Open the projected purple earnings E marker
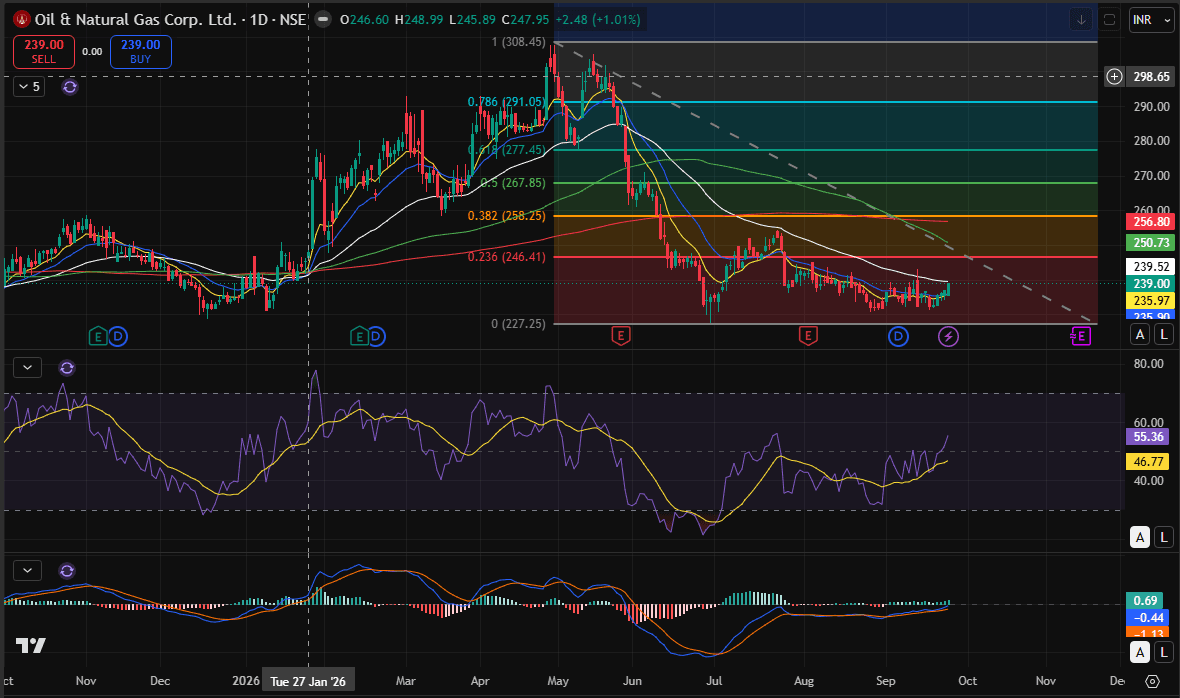This screenshot has width=1180, height=698. click(x=1081, y=336)
